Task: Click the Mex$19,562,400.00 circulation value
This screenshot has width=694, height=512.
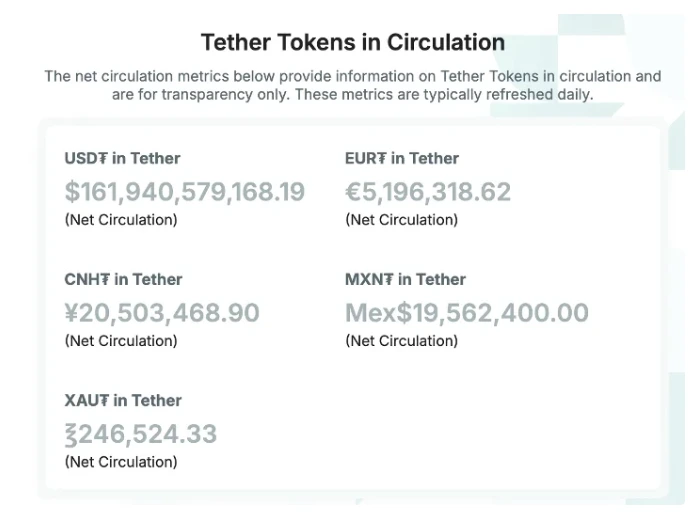Action: point(467,313)
